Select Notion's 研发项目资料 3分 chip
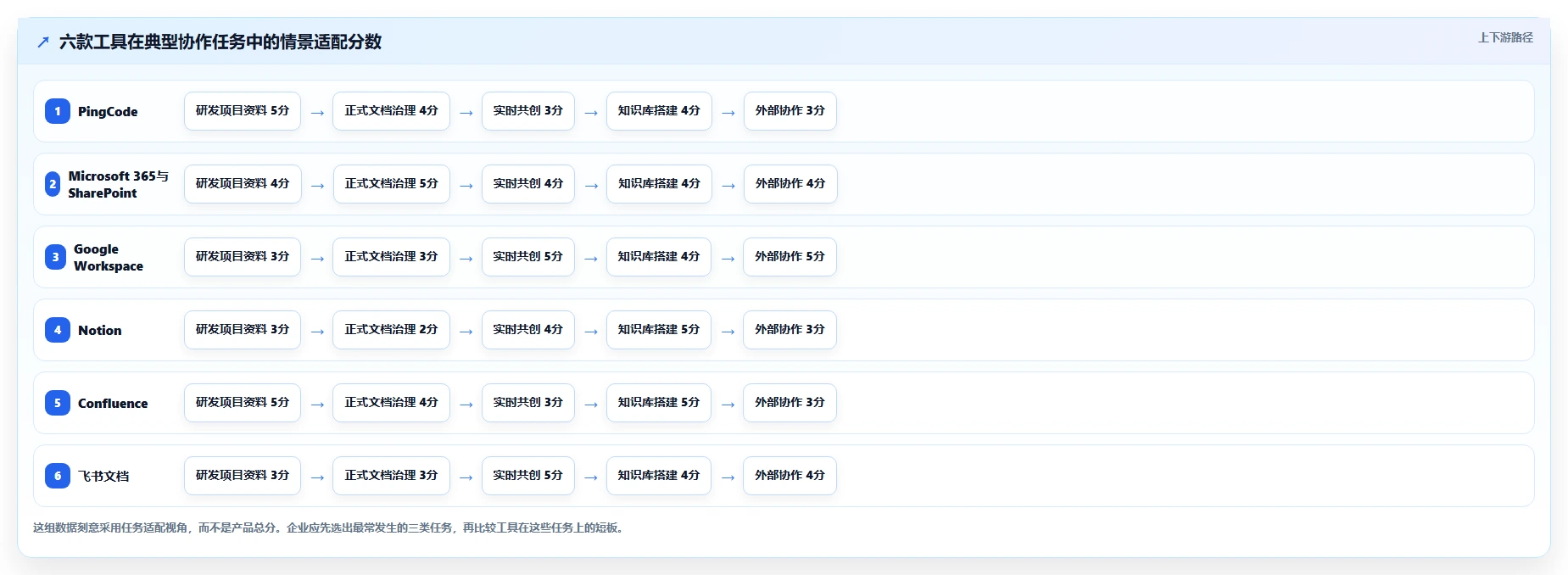This screenshot has width=1568, height=575. coord(243,330)
